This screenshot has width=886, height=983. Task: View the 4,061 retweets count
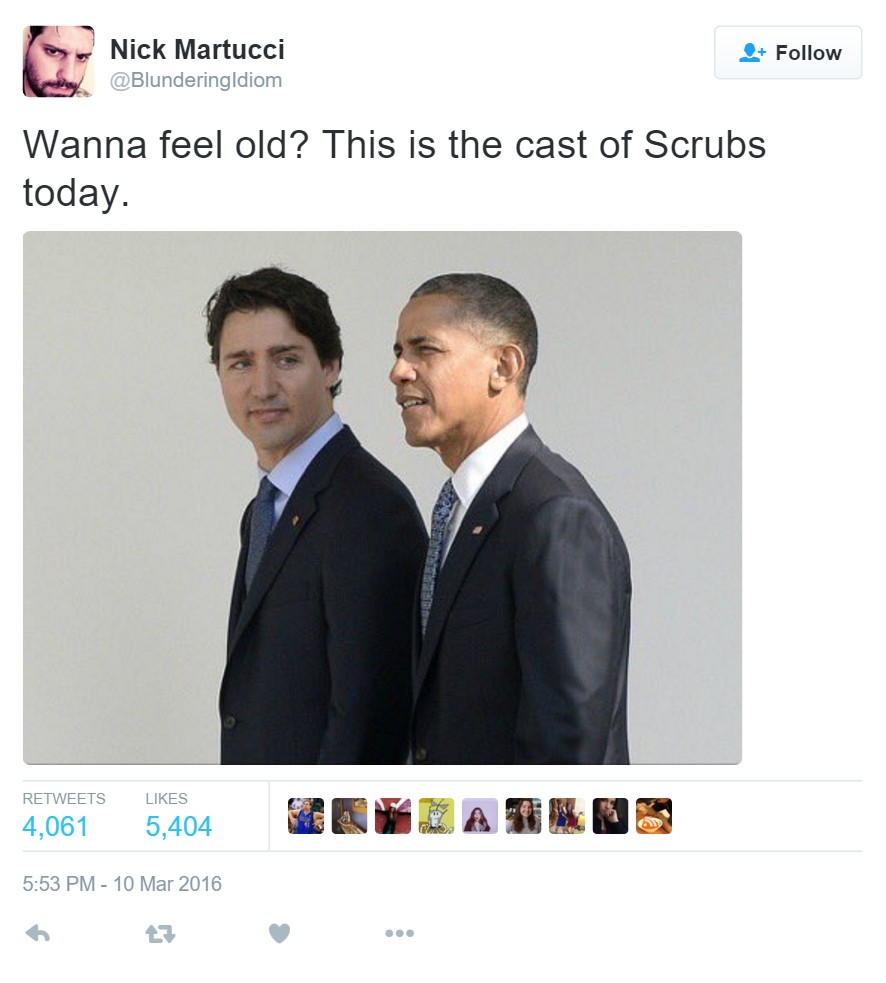tap(55, 826)
